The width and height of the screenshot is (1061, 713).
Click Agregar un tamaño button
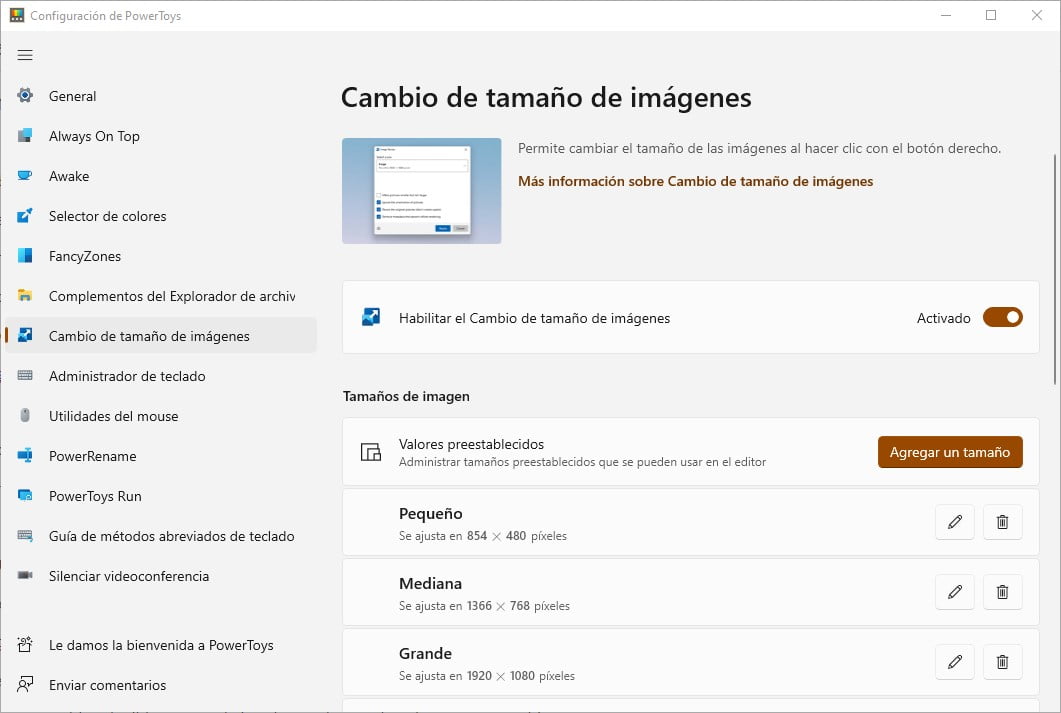(950, 452)
